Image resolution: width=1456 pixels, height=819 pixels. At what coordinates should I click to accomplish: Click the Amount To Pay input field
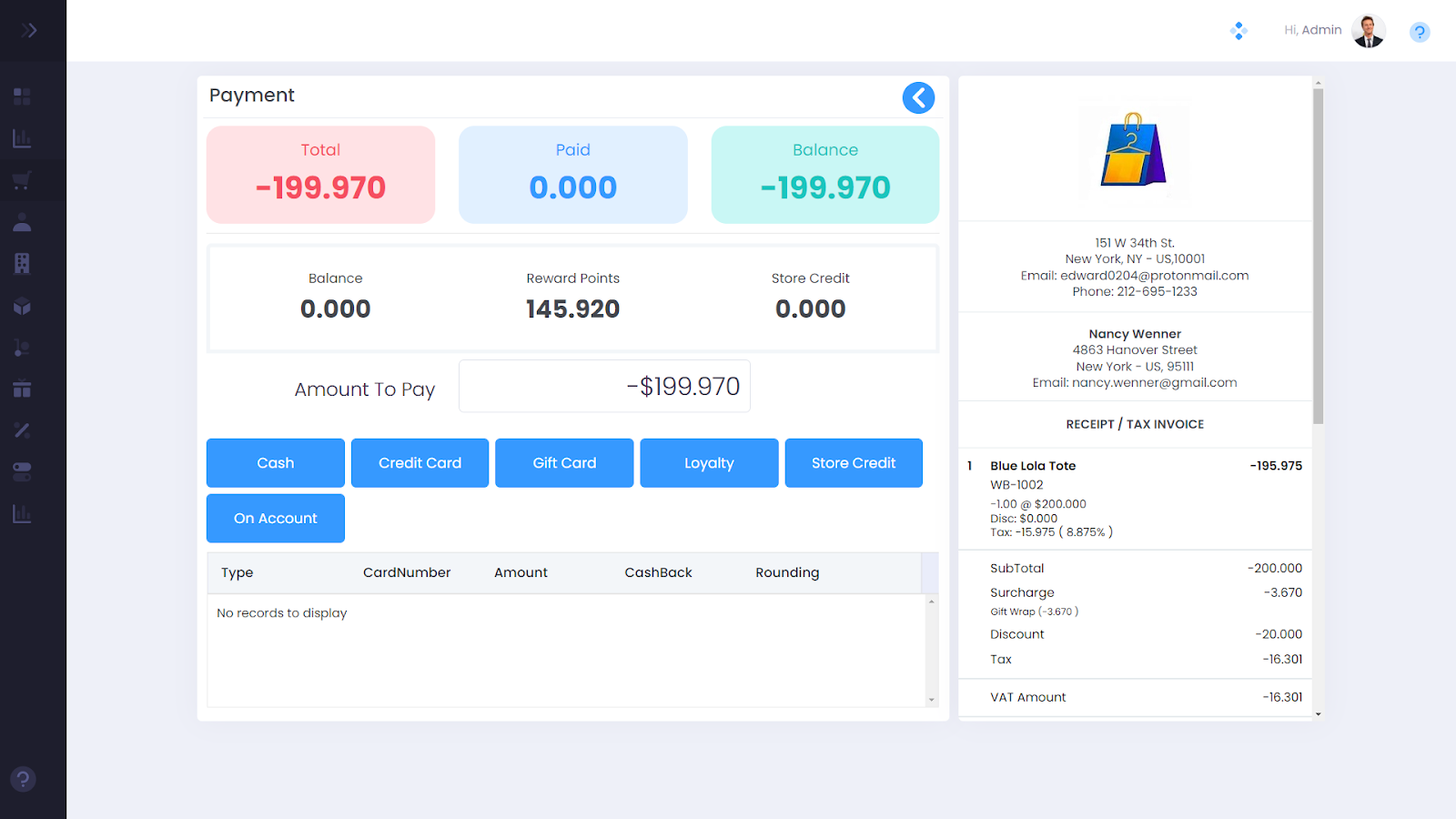tap(604, 387)
